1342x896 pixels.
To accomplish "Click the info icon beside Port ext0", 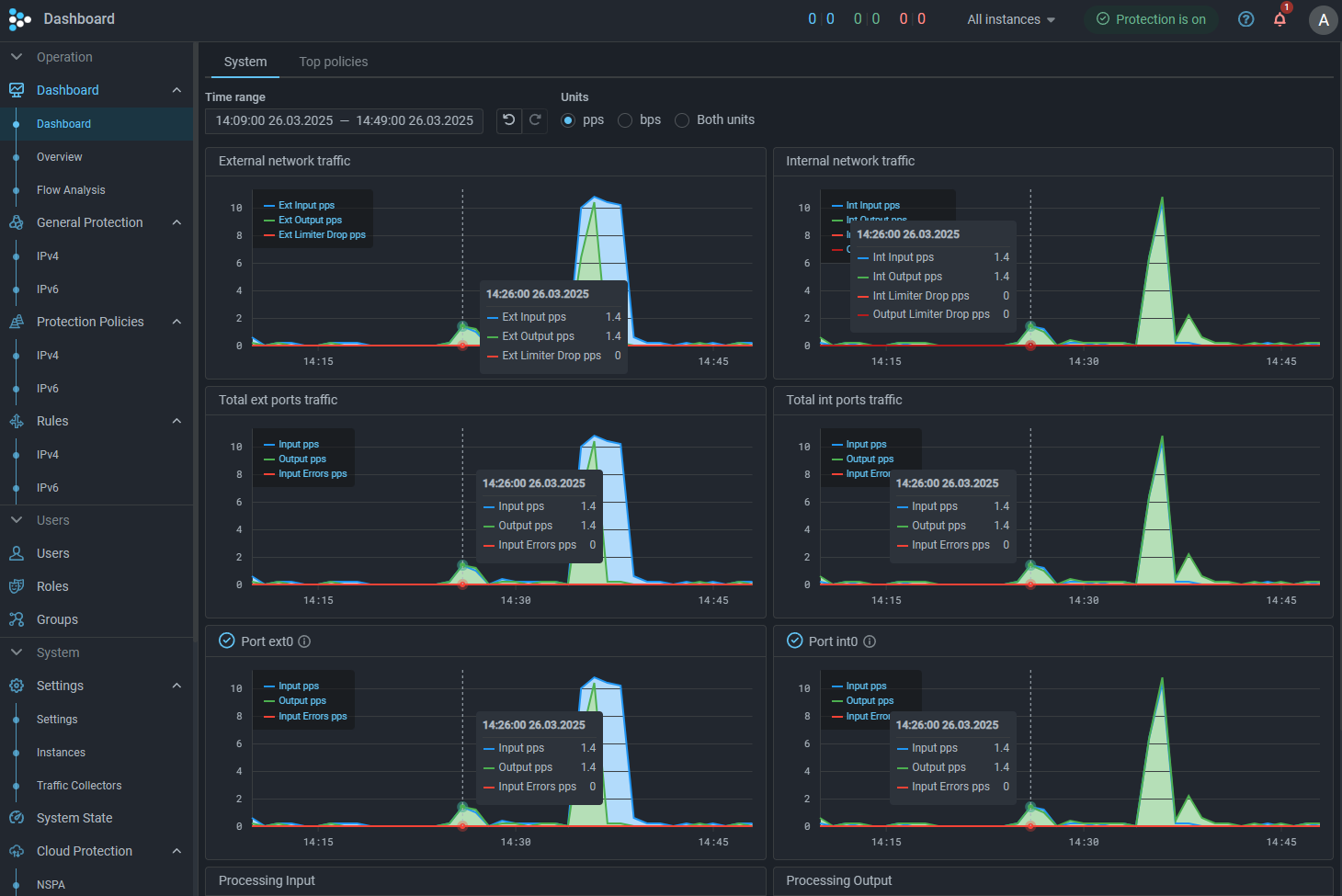I will pos(304,641).
